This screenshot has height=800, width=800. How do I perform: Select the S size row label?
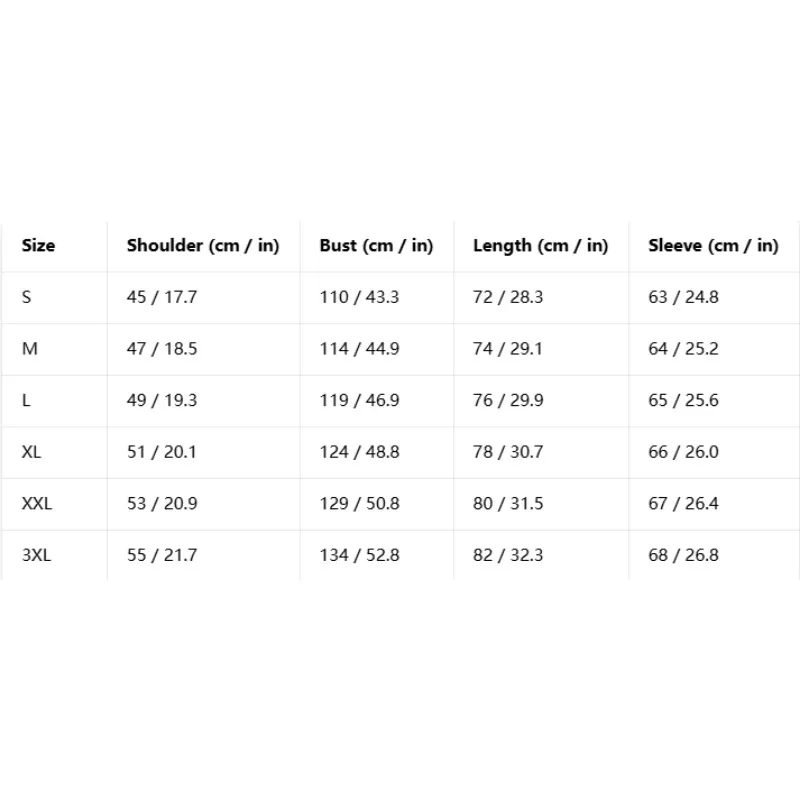coord(27,297)
